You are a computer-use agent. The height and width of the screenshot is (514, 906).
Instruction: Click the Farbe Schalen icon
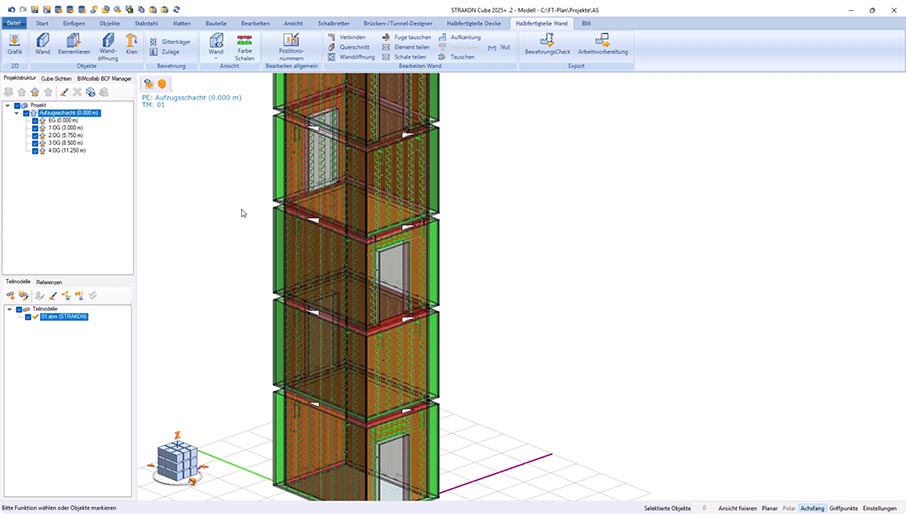click(x=244, y=46)
